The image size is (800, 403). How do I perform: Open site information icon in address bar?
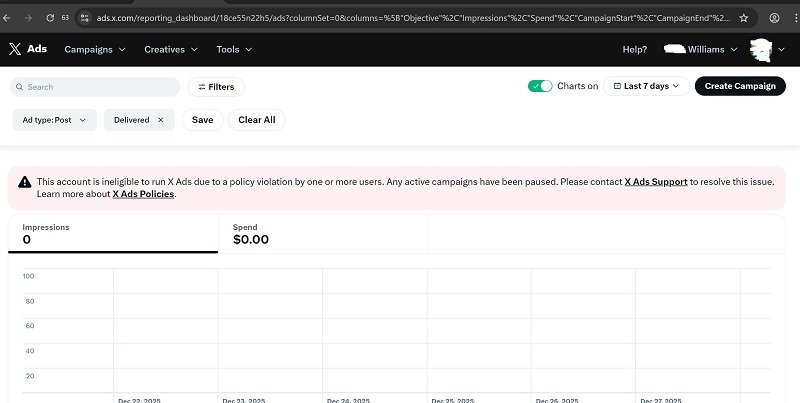click(85, 18)
